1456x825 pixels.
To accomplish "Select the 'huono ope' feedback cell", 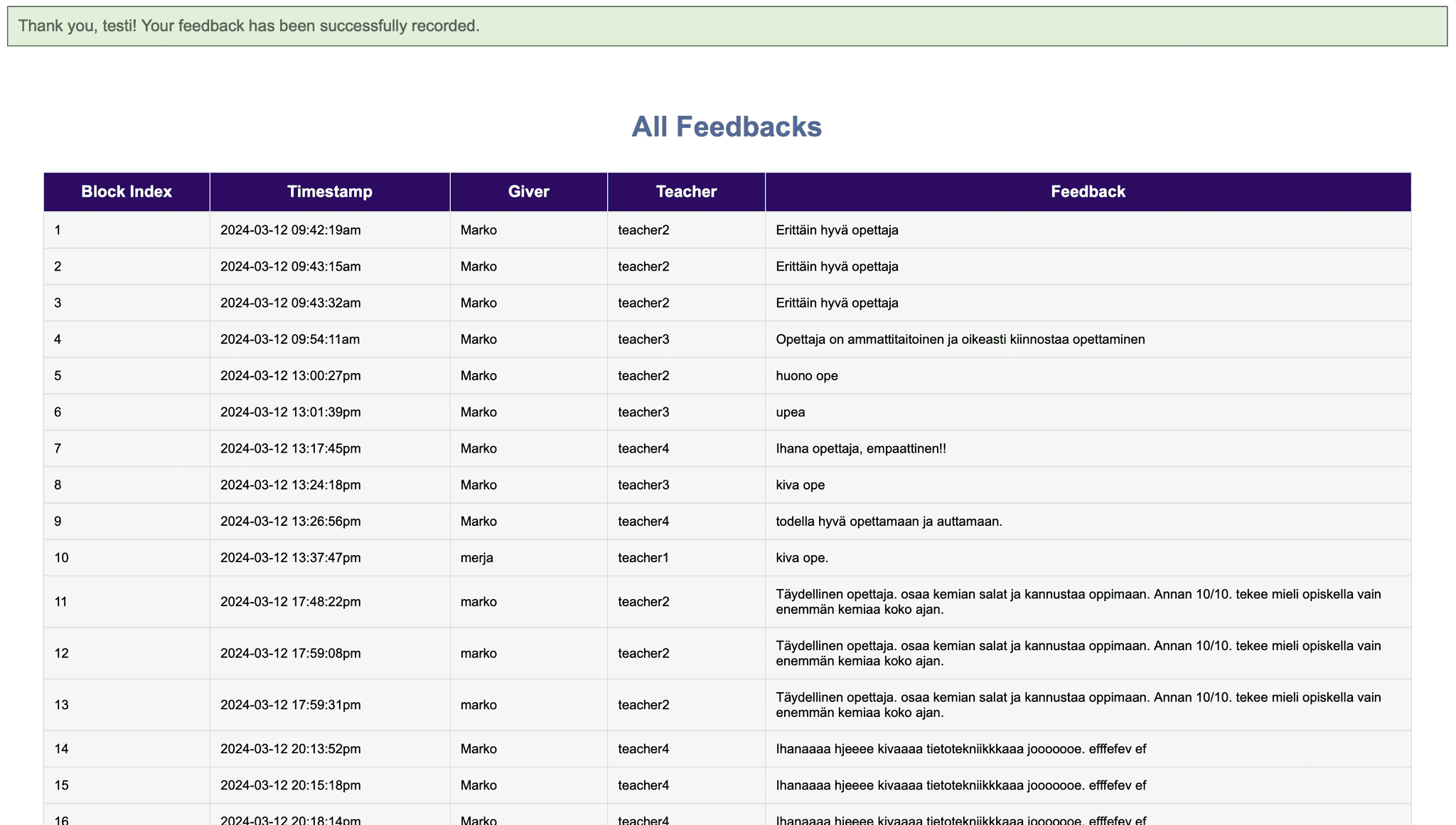I will (x=807, y=376).
